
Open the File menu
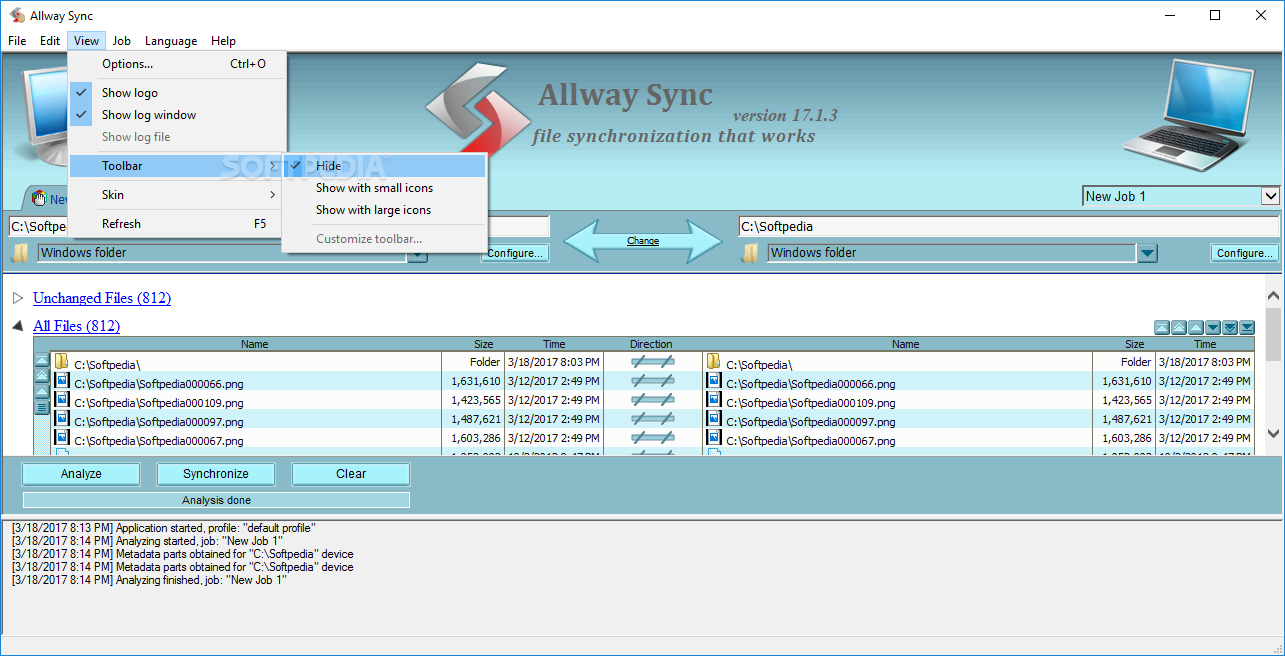17,41
